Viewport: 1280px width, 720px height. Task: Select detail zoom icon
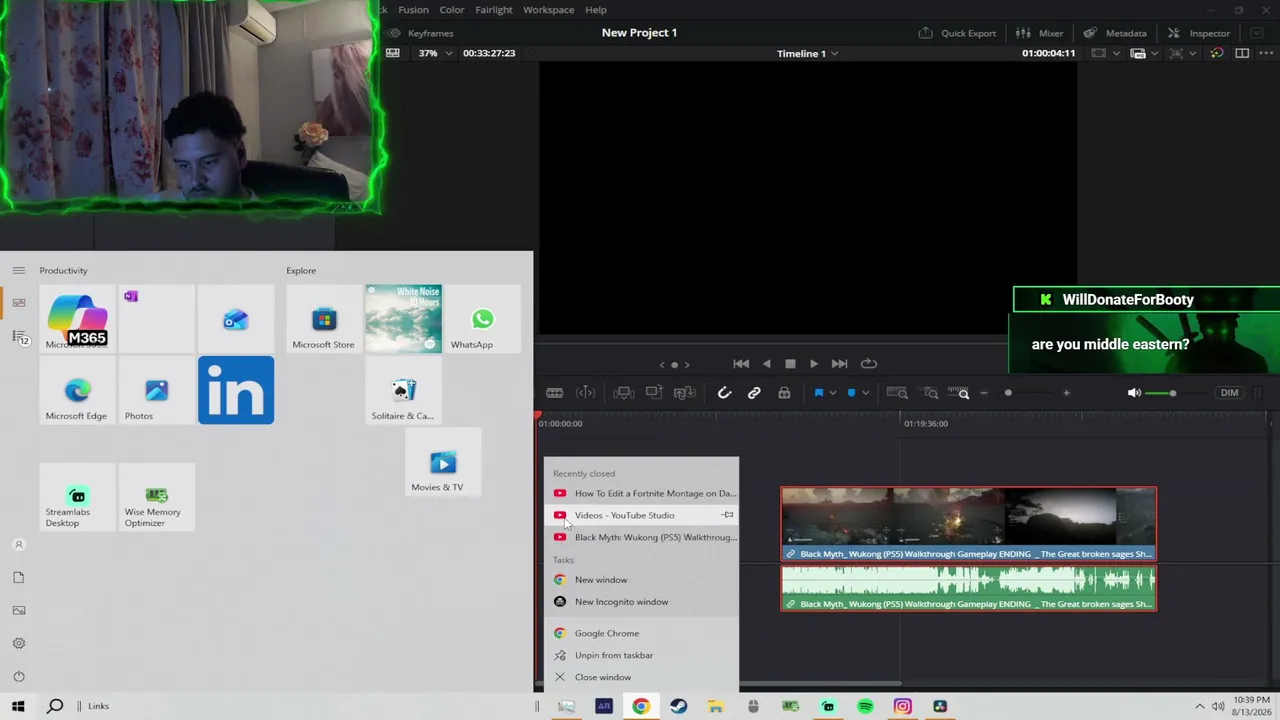point(930,393)
